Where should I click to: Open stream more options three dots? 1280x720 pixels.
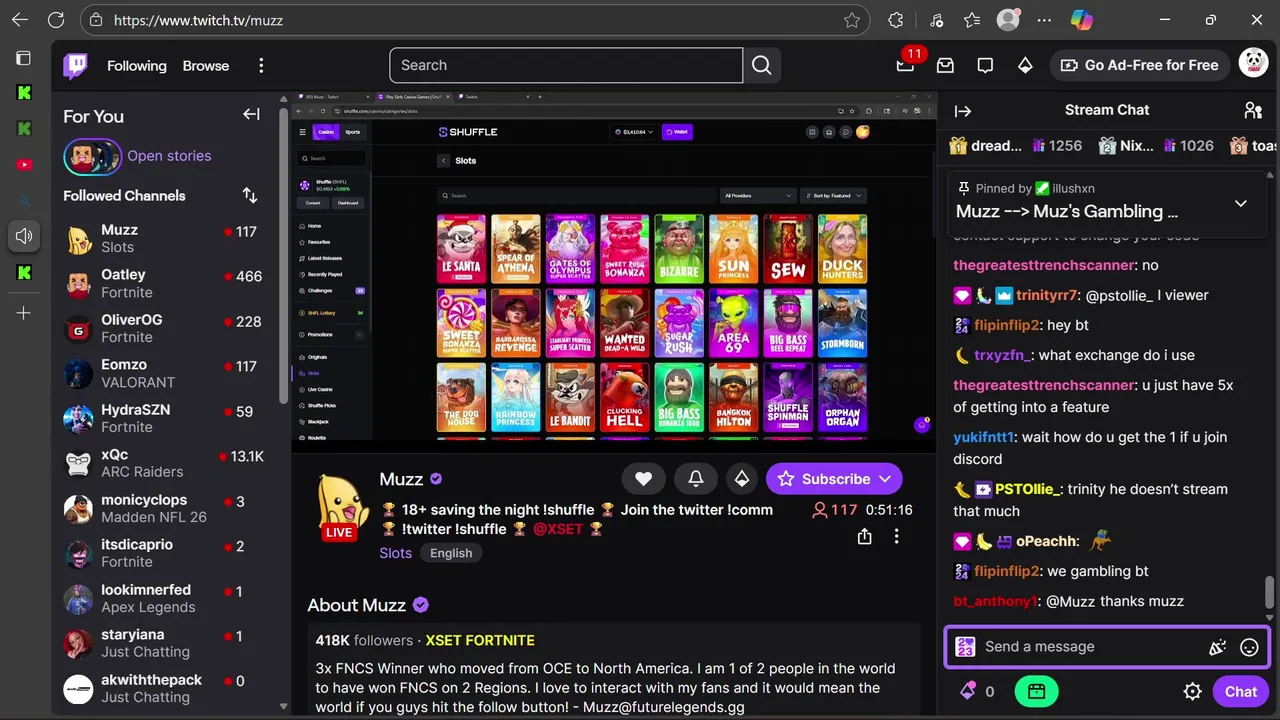click(x=896, y=537)
